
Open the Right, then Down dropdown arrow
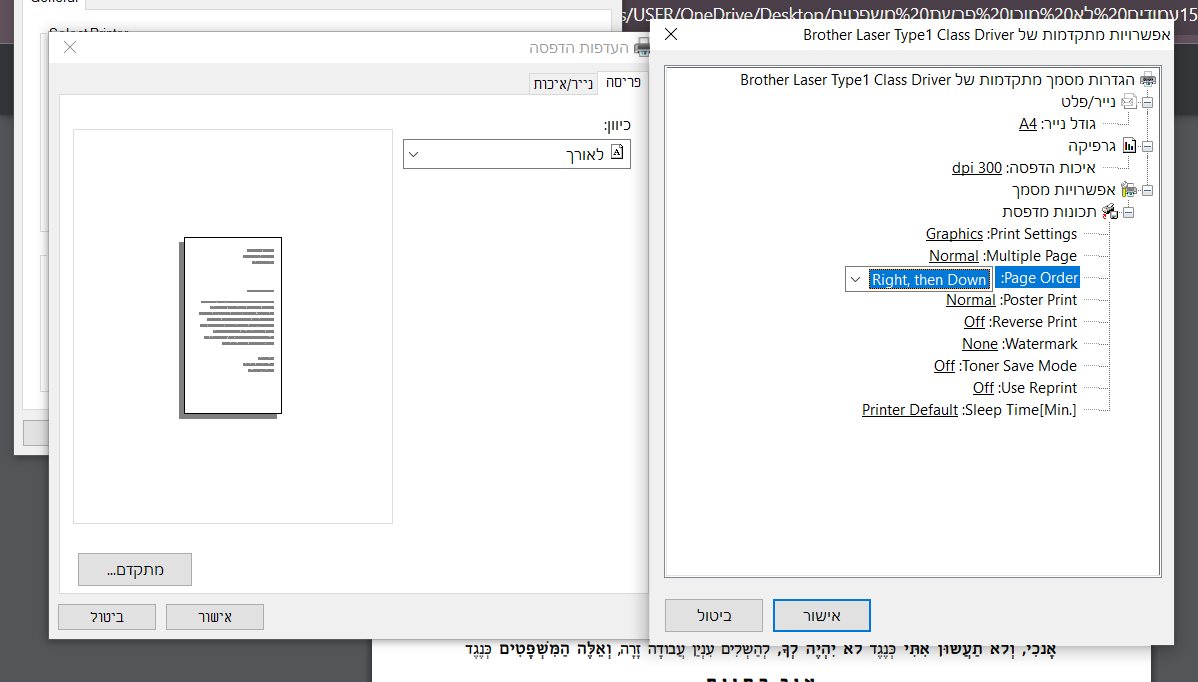tap(856, 280)
